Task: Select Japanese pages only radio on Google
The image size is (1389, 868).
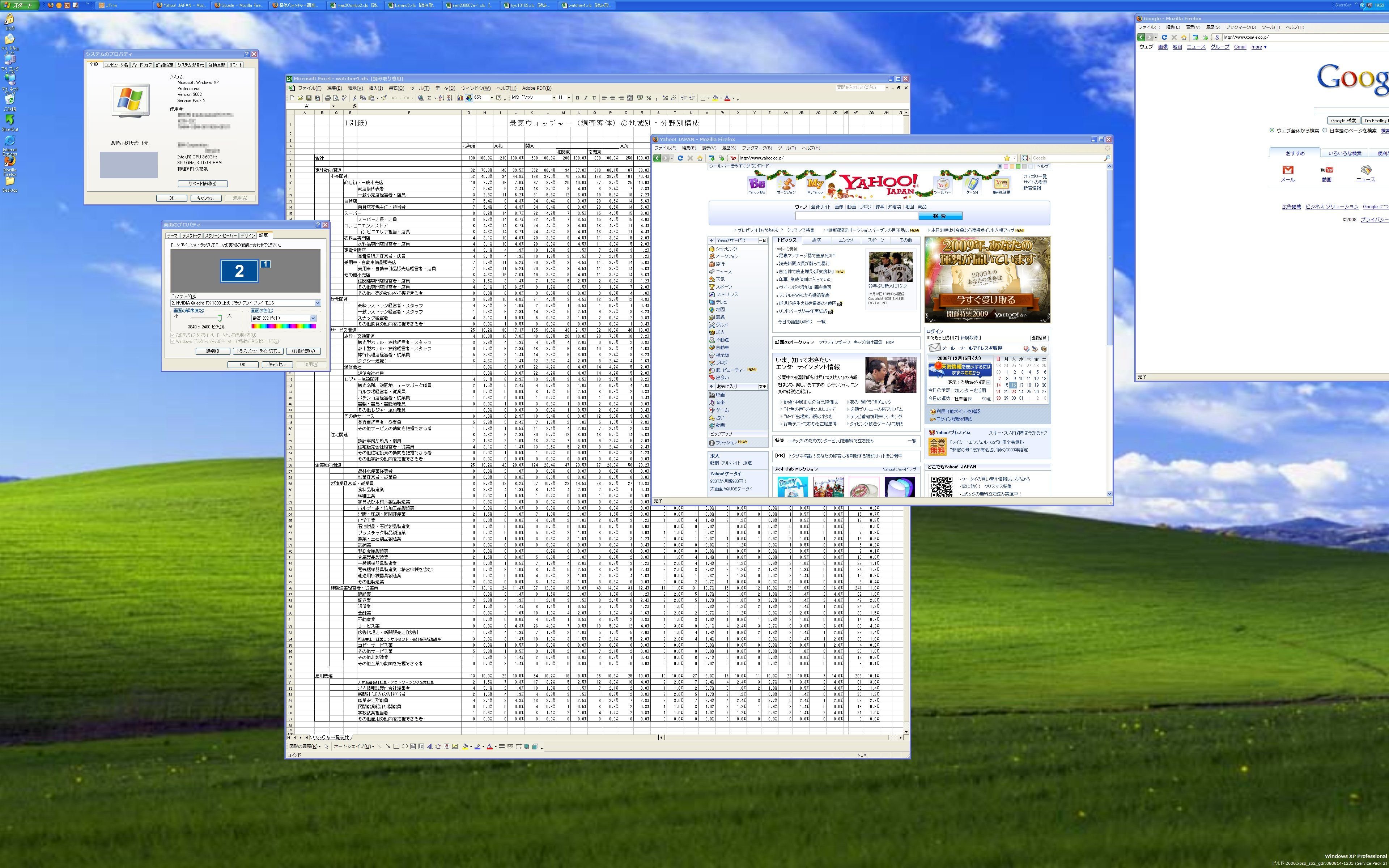Action: coord(1325,130)
